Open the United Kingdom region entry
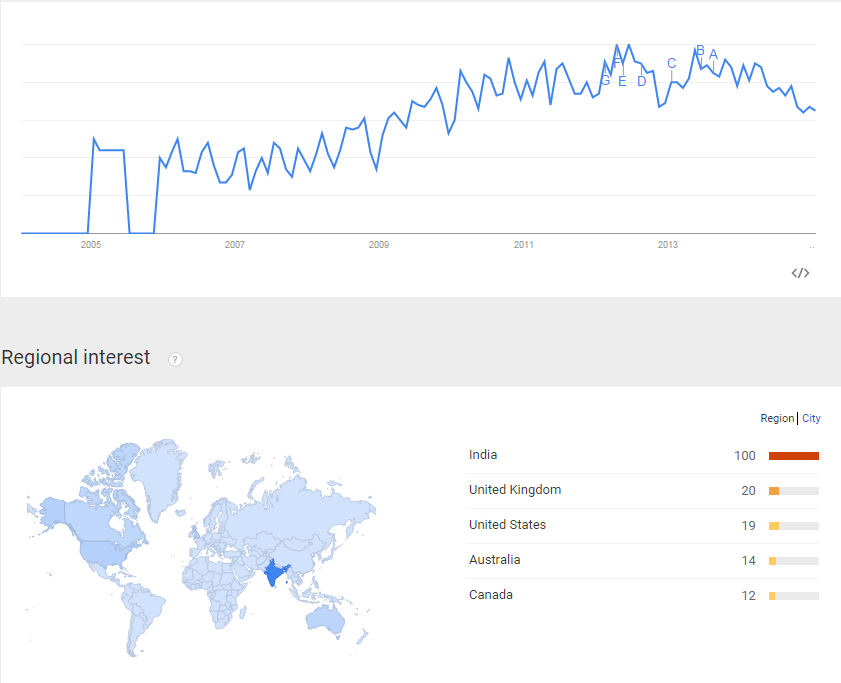841x683 pixels. click(515, 490)
